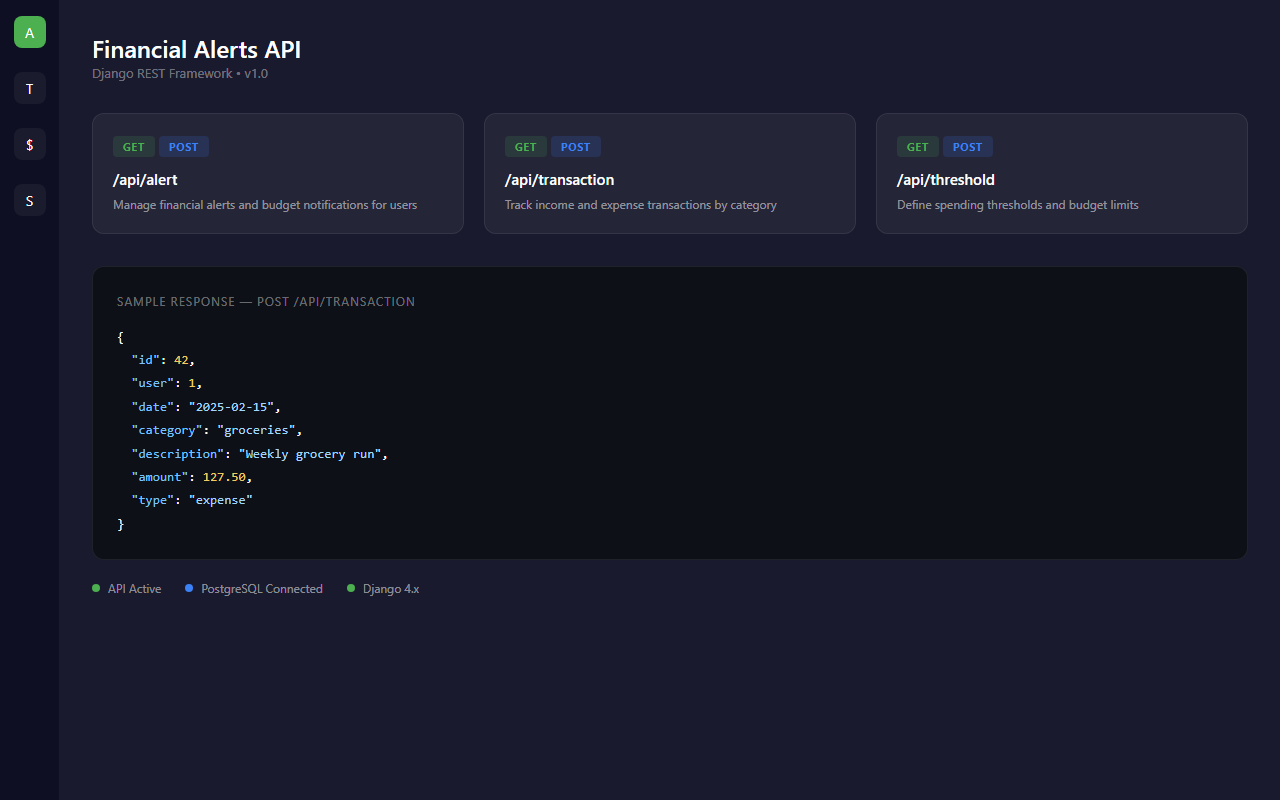Toggle the GET badge on /api/transaction

[x=525, y=146]
